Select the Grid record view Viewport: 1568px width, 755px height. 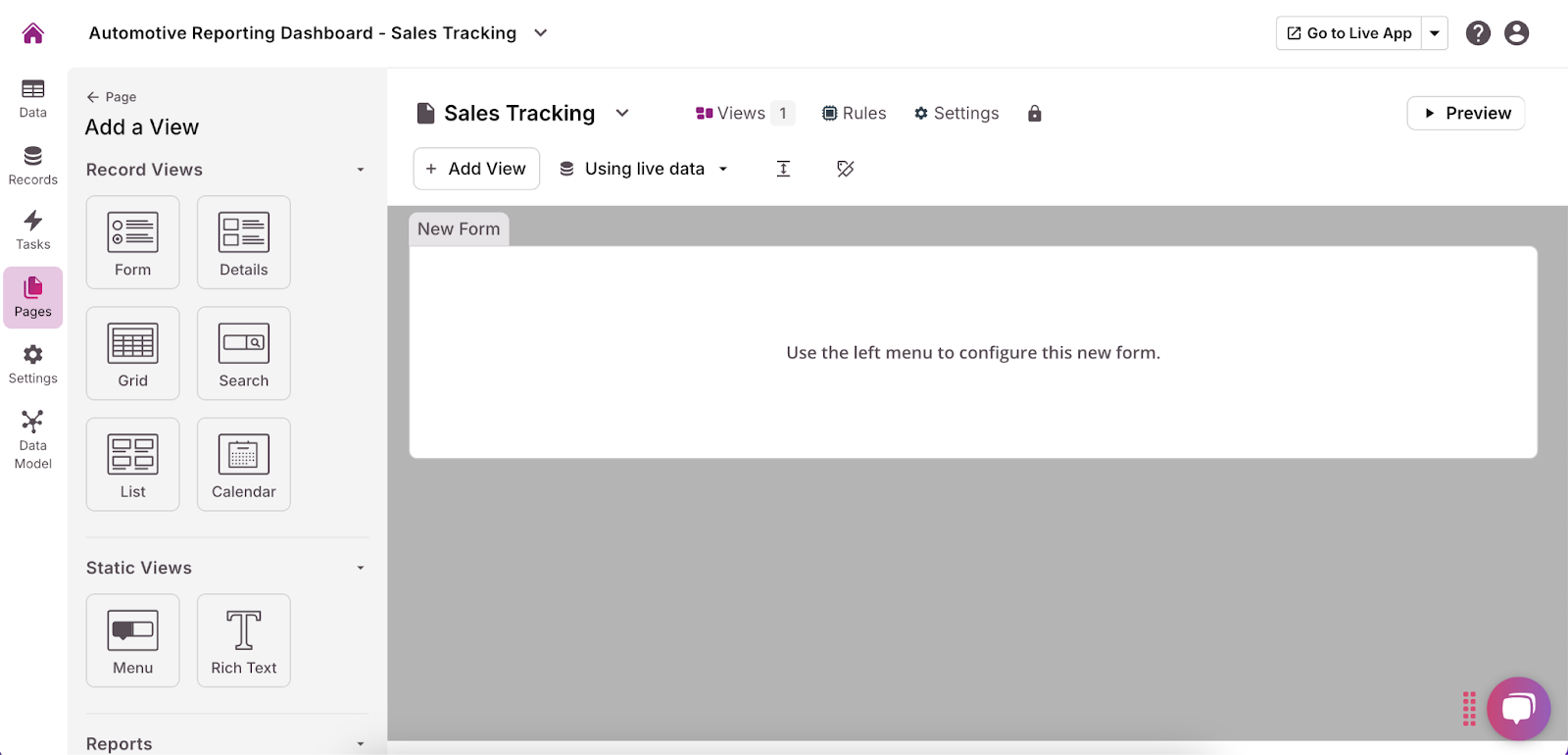[x=133, y=353]
